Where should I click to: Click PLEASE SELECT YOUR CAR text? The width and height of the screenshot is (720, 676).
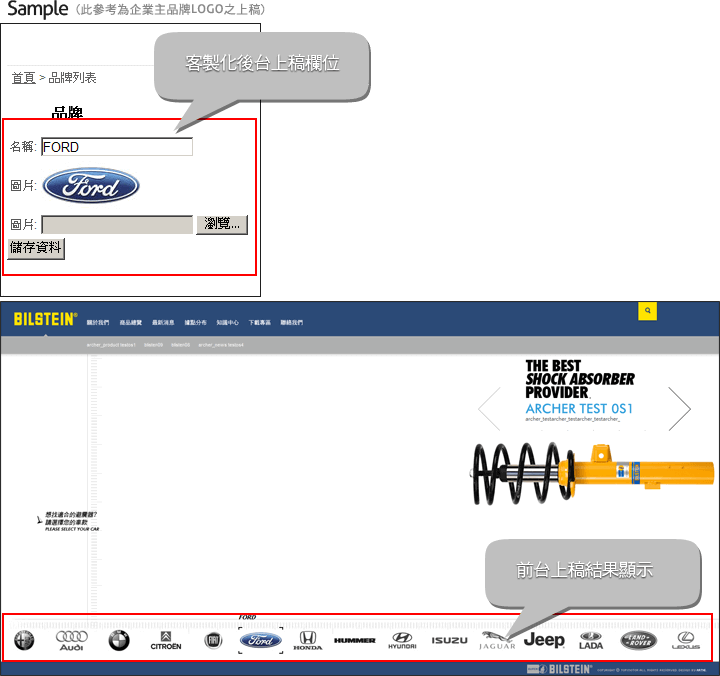[x=72, y=529]
